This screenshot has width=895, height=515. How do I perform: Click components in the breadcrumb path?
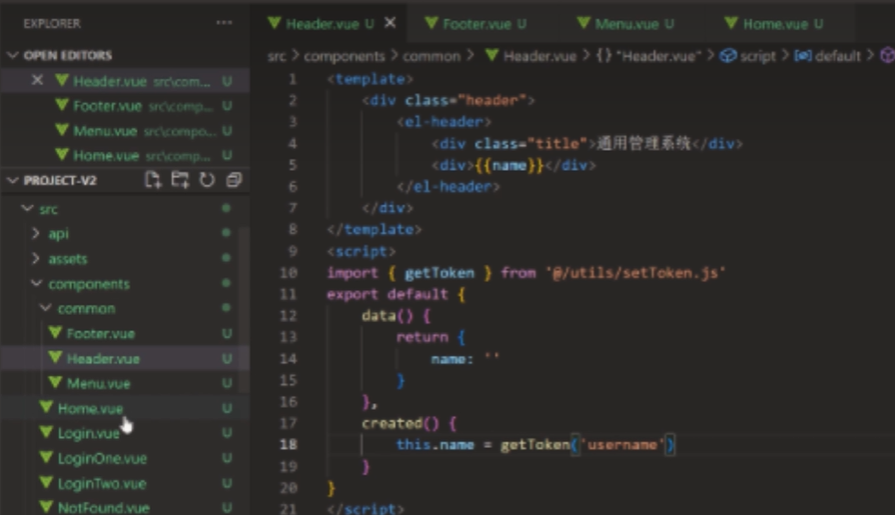point(344,56)
